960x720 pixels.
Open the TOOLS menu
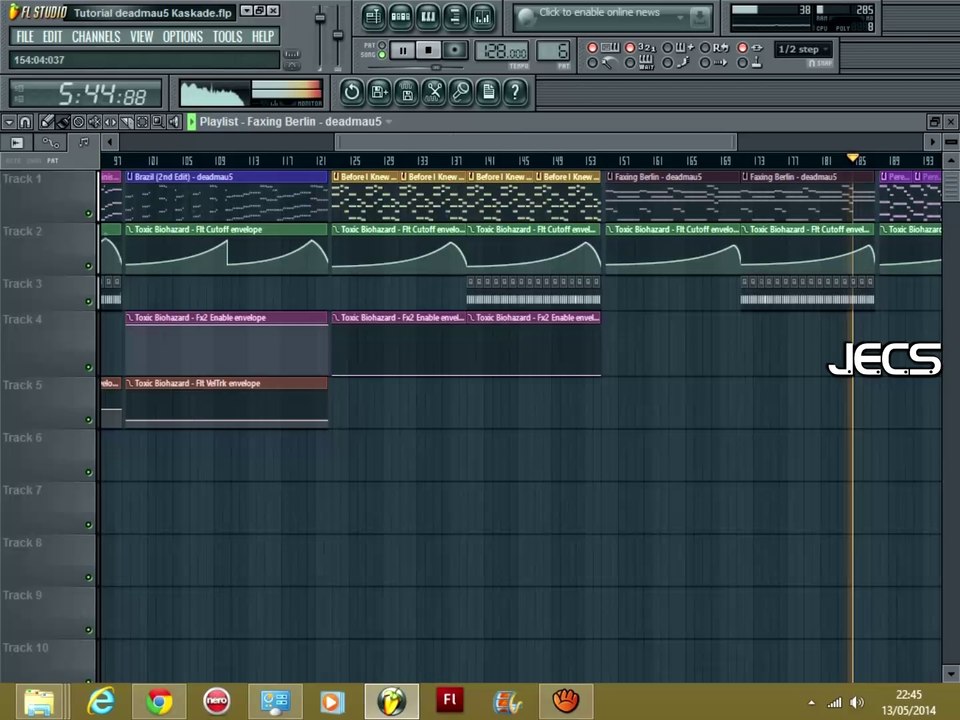pyautogui.click(x=227, y=36)
